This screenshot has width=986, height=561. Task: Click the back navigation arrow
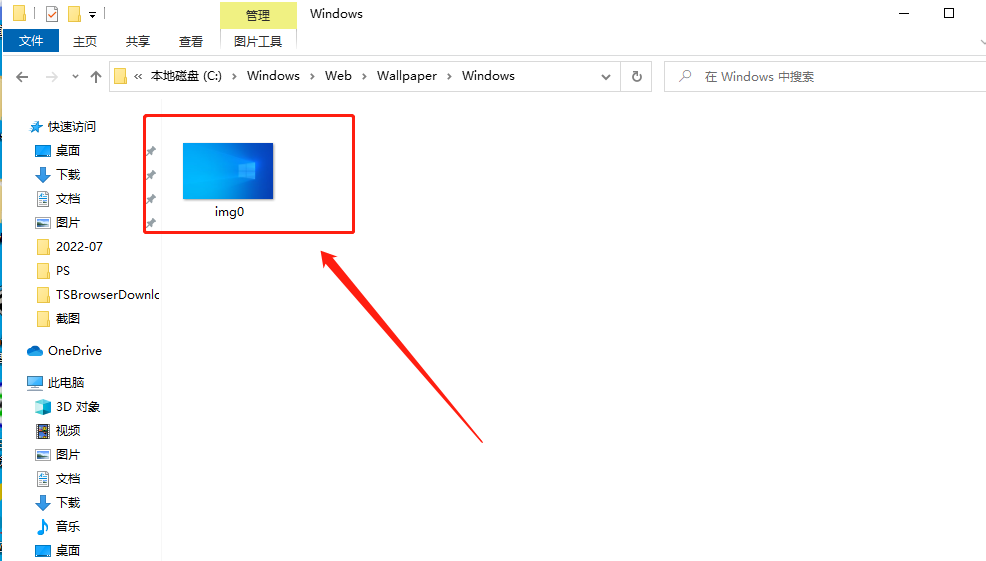point(22,76)
